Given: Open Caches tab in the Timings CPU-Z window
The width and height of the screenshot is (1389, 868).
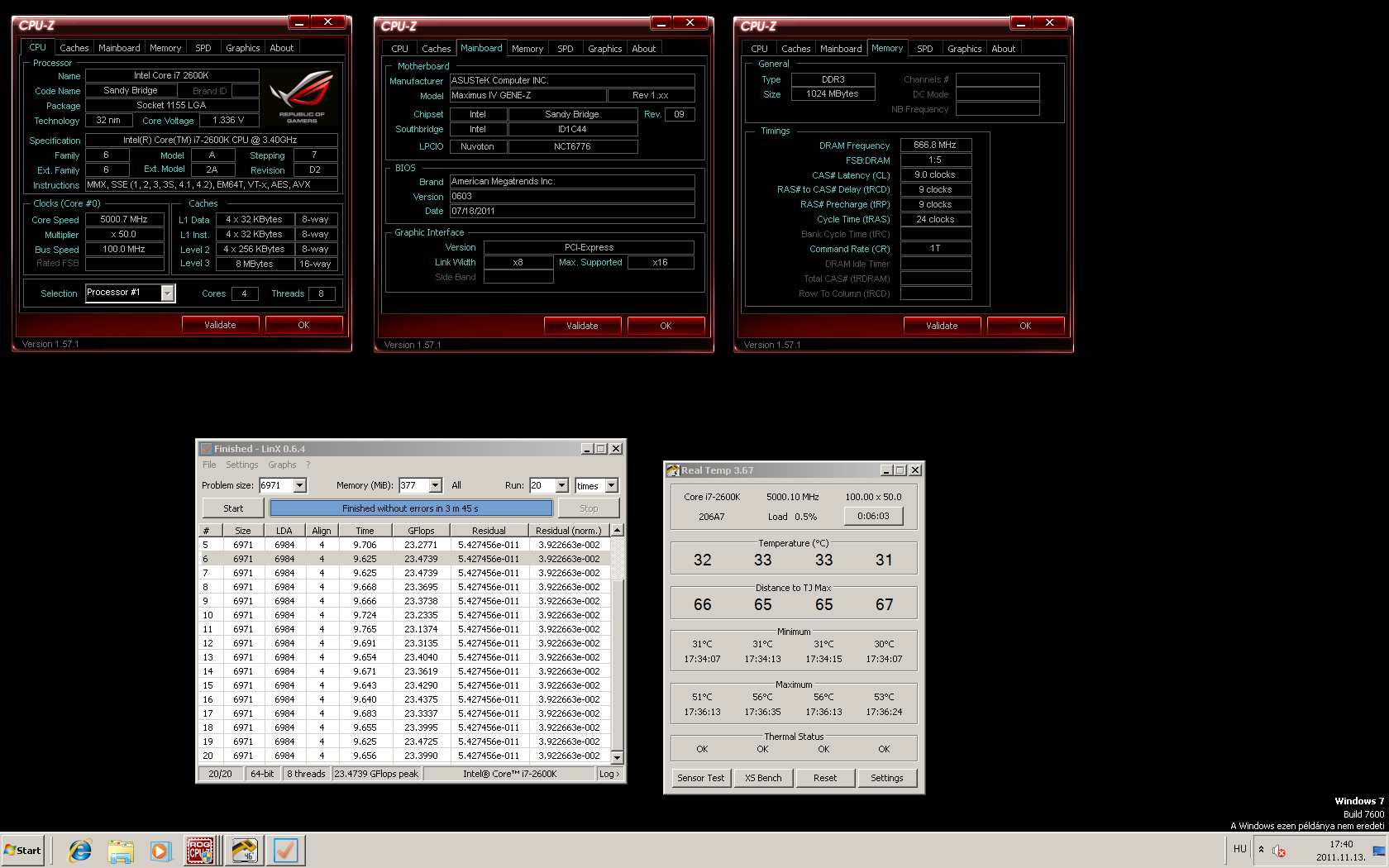Looking at the screenshot, I should click(796, 49).
